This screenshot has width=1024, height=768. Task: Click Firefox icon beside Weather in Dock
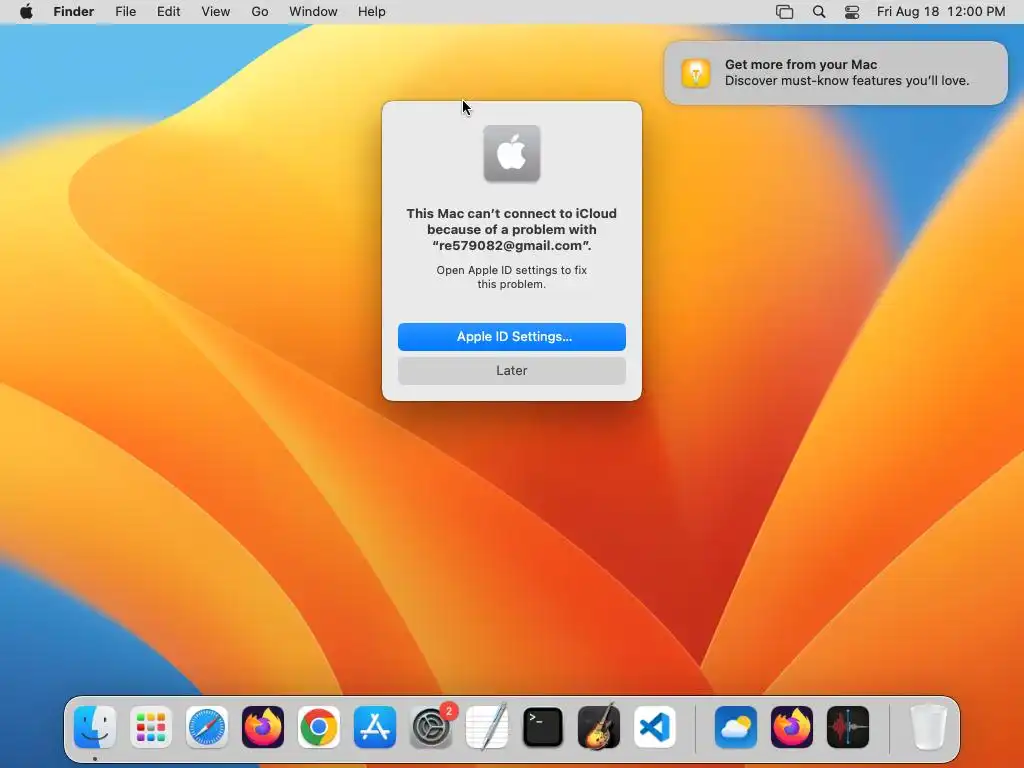[792, 727]
